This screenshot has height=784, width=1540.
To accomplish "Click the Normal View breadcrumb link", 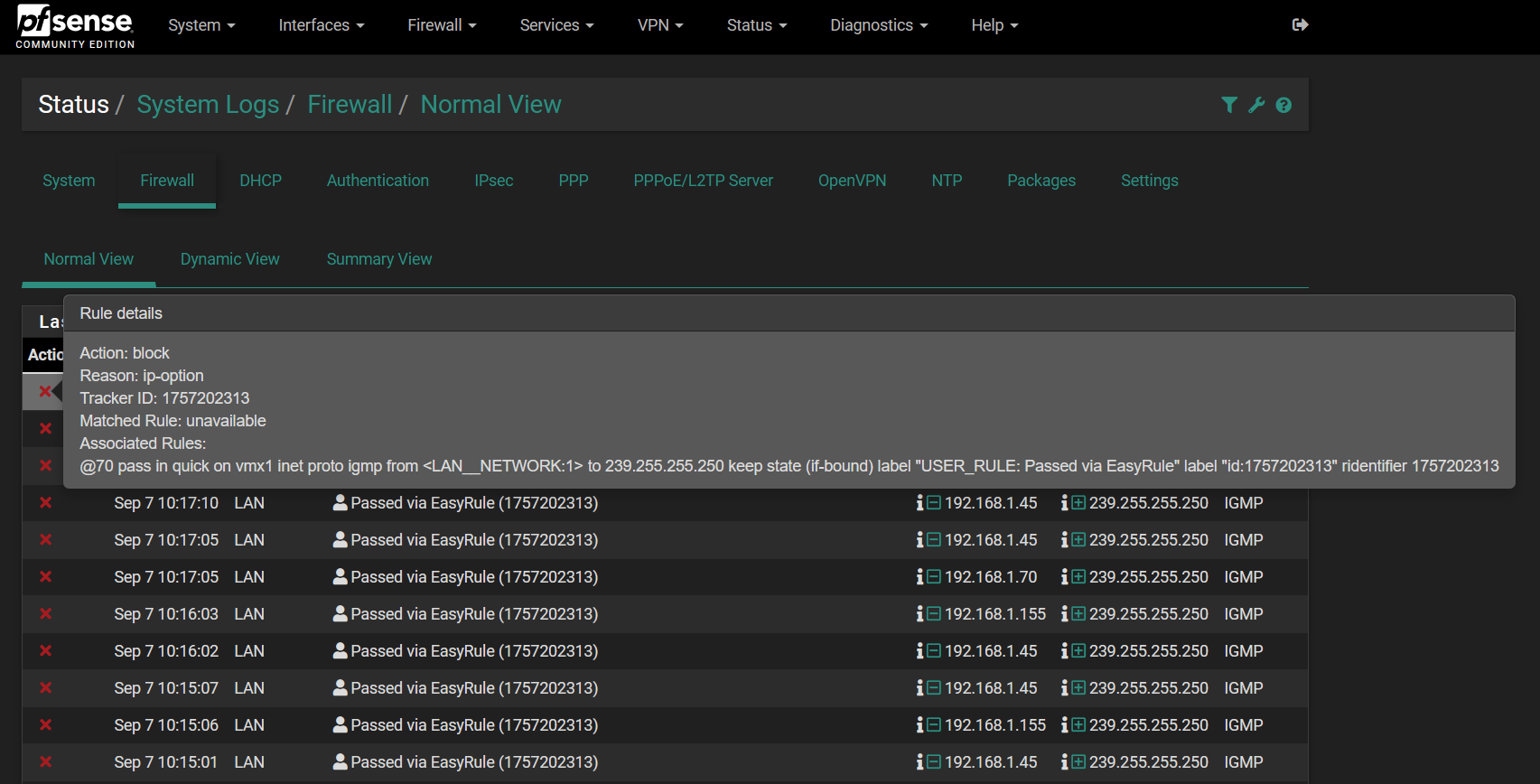I will click(x=490, y=105).
